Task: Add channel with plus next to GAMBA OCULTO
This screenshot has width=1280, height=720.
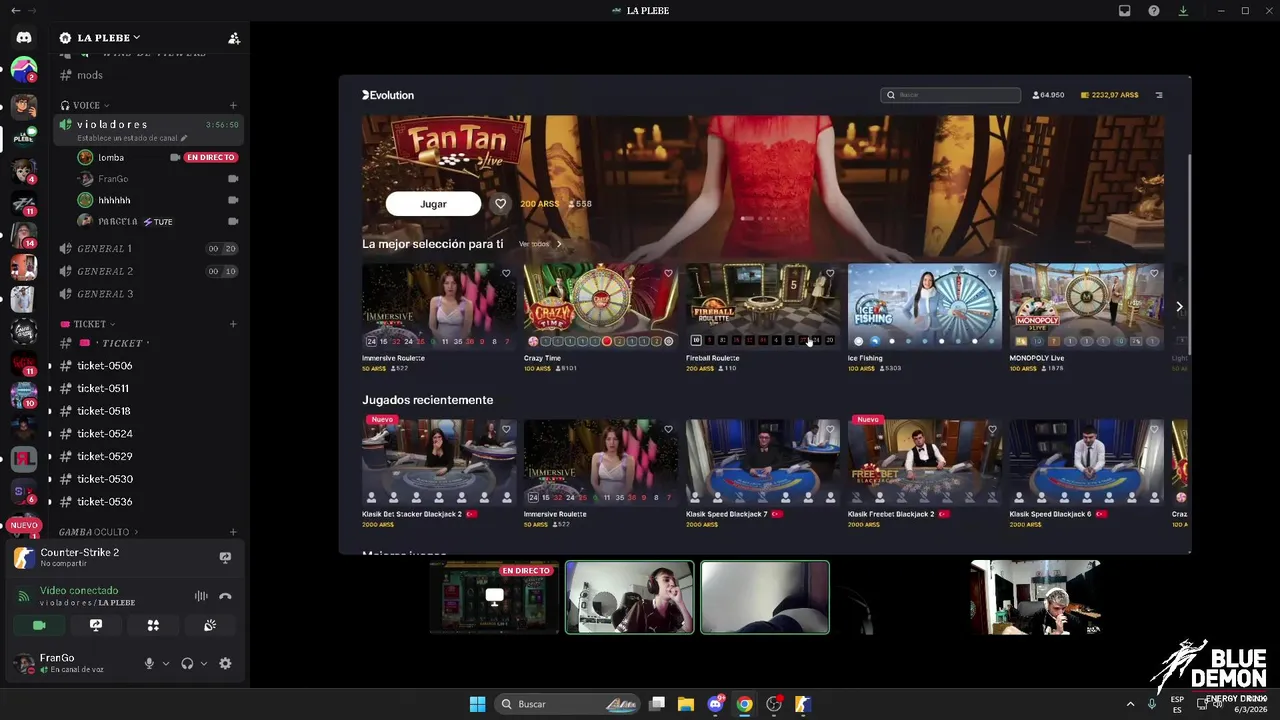Action: point(233,532)
